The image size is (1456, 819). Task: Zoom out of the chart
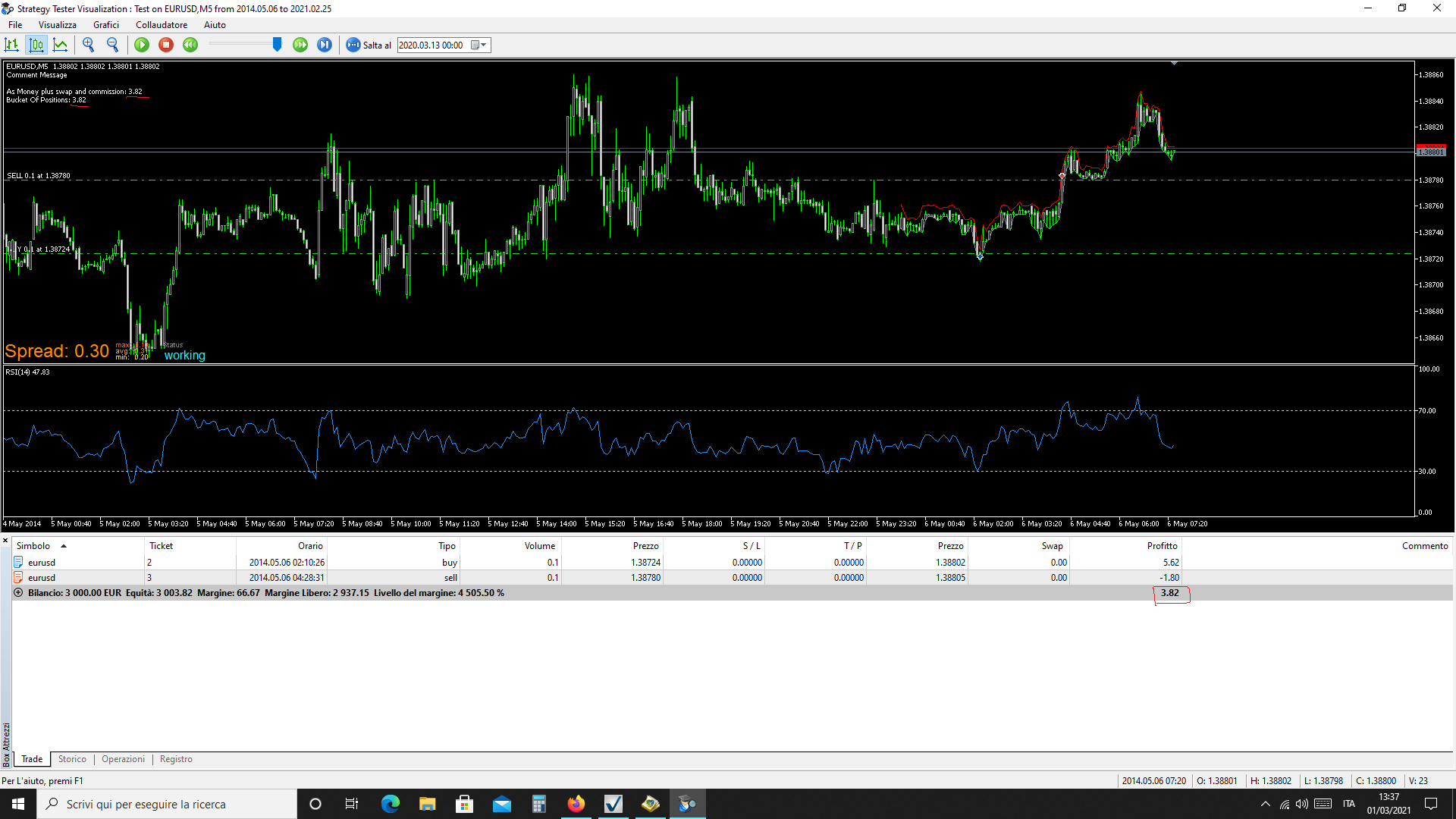(x=113, y=45)
